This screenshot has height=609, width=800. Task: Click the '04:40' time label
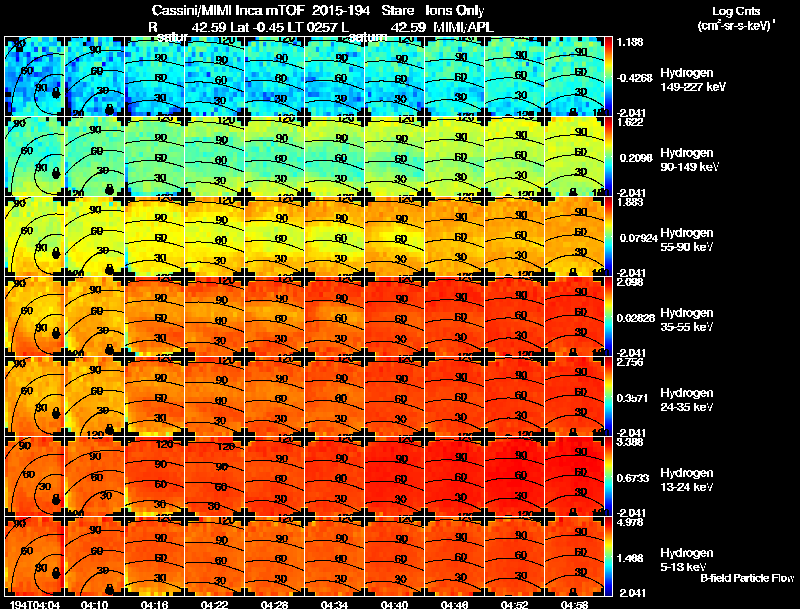click(x=394, y=605)
